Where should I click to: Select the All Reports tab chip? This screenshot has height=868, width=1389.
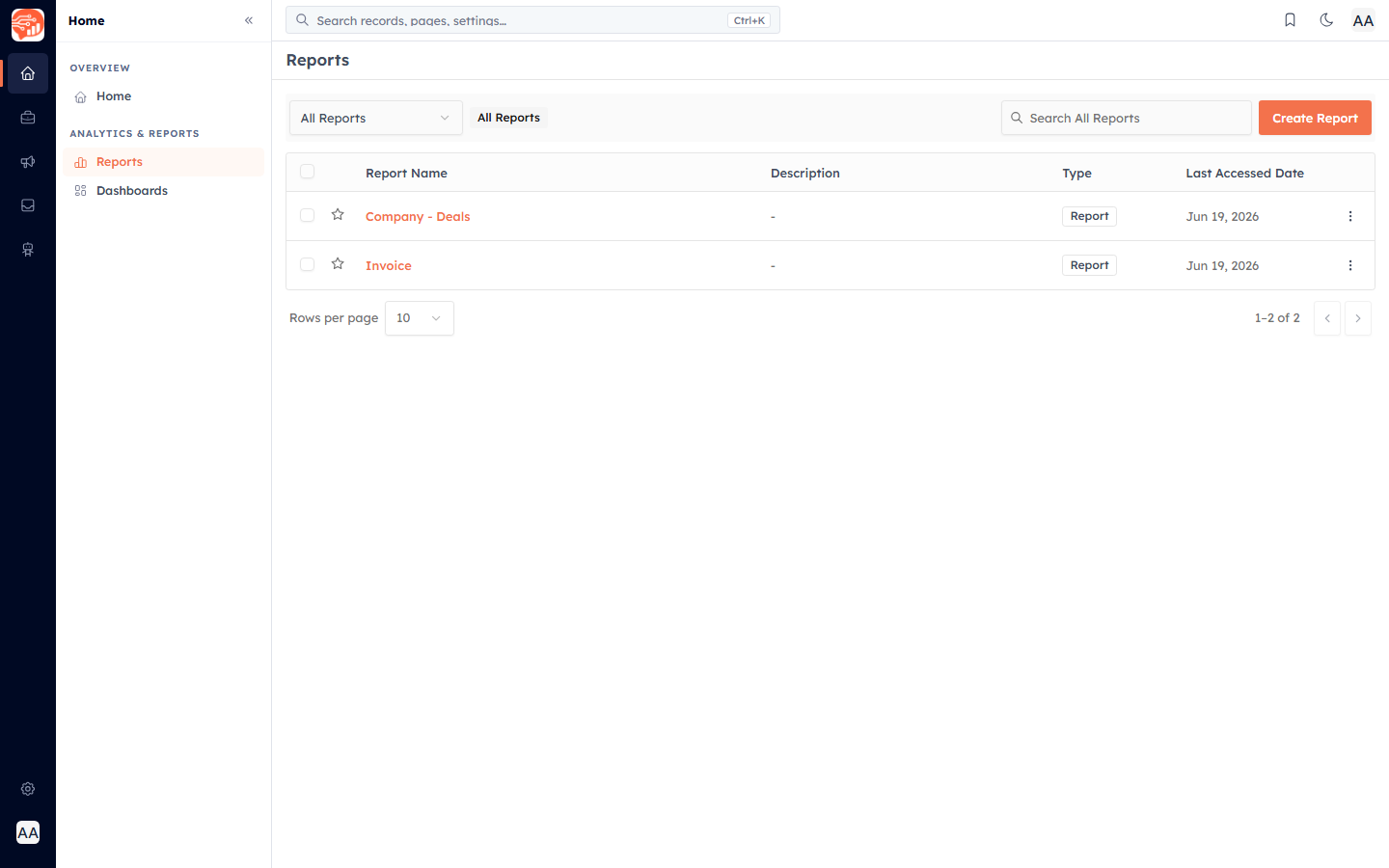tap(508, 118)
